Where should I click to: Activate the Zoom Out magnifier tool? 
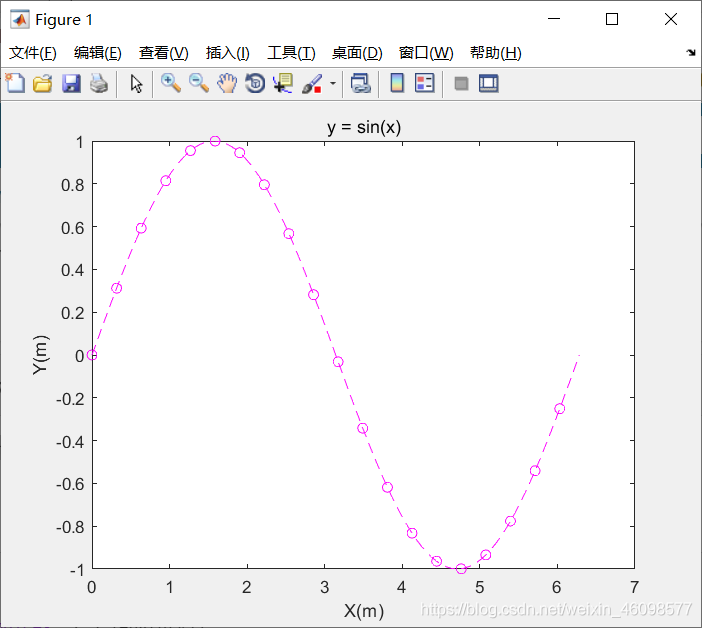[x=199, y=84]
